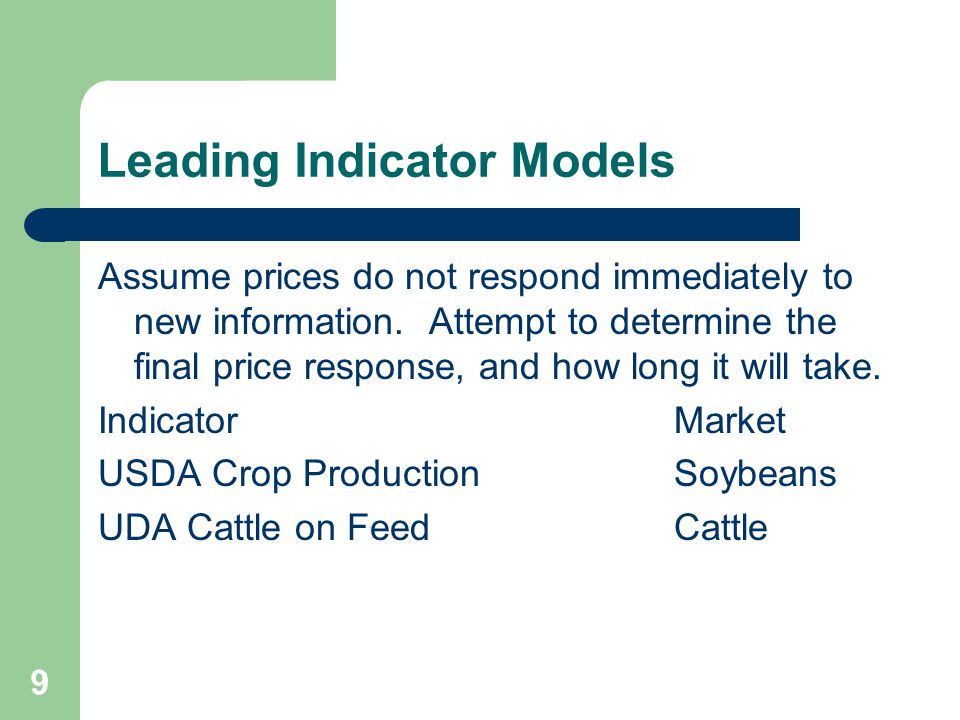
Task: Select the word Models in title
Action: (x=592, y=160)
